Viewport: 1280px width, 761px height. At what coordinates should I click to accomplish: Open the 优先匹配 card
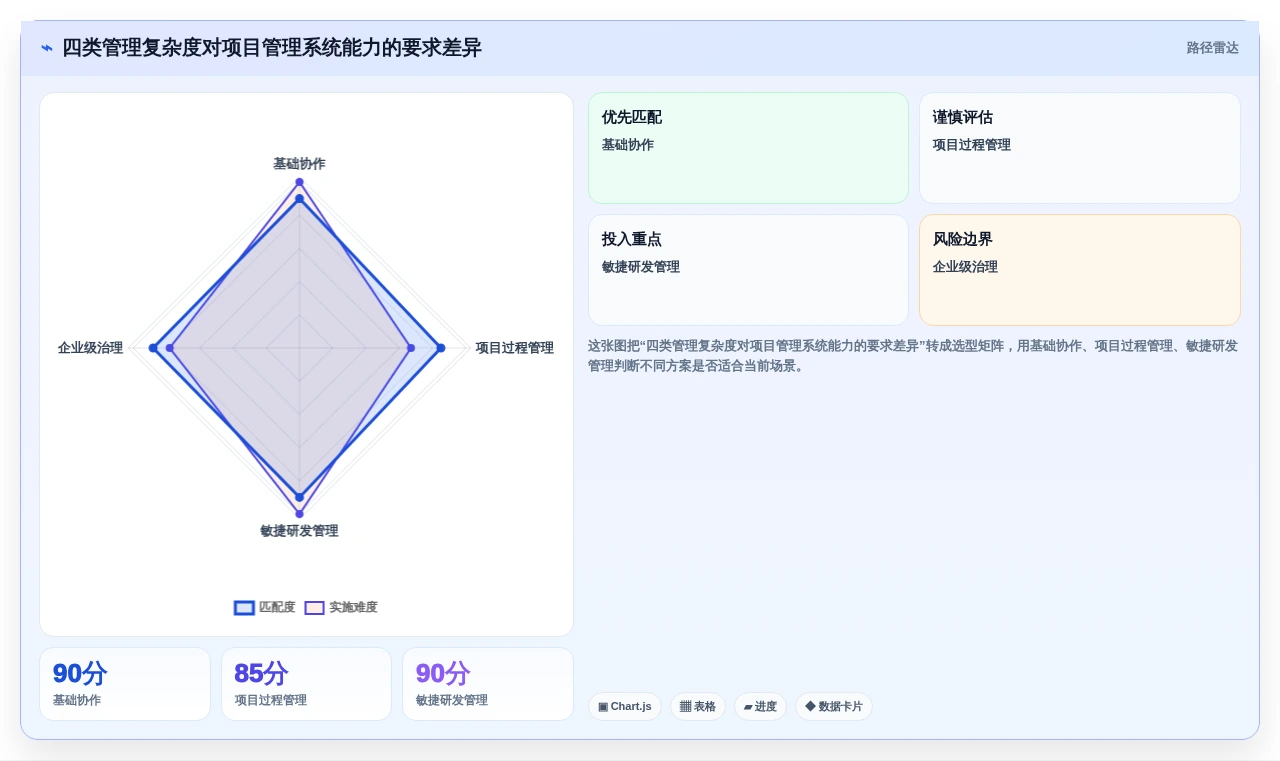(748, 148)
